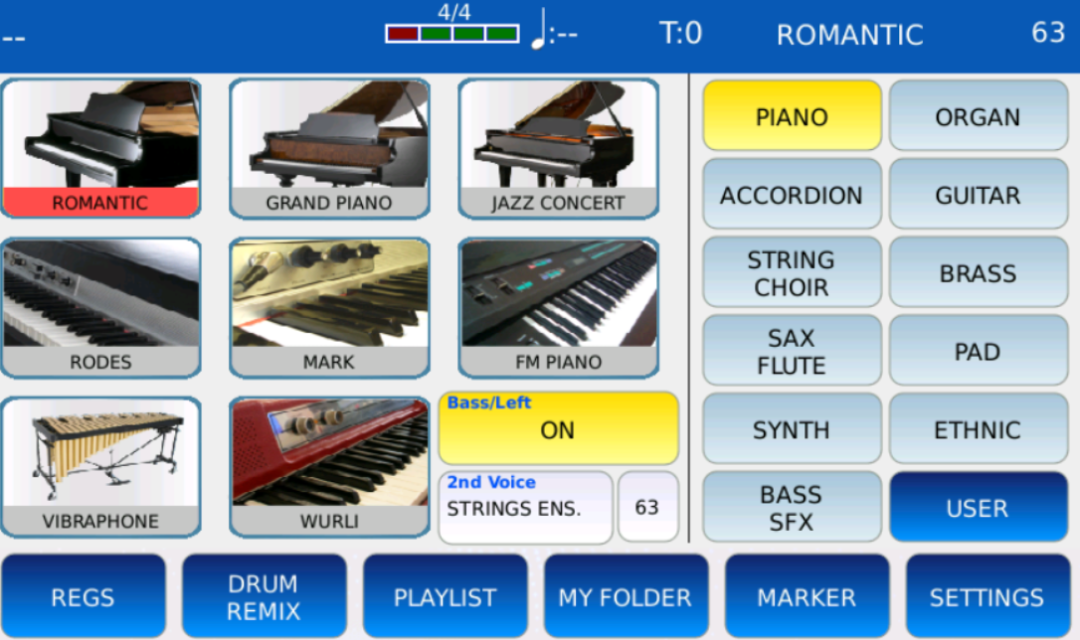
Task: Tap the tempo note display
Action: click(554, 30)
